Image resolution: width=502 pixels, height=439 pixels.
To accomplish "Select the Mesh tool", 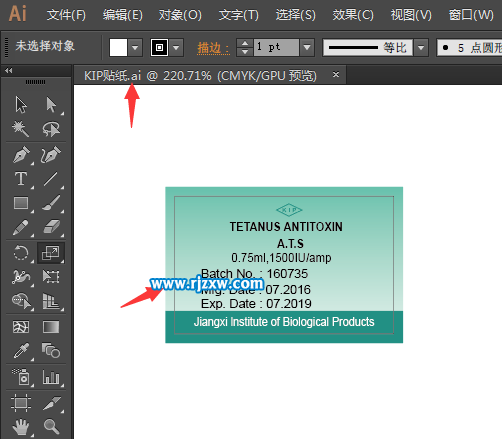I will pos(21,327).
